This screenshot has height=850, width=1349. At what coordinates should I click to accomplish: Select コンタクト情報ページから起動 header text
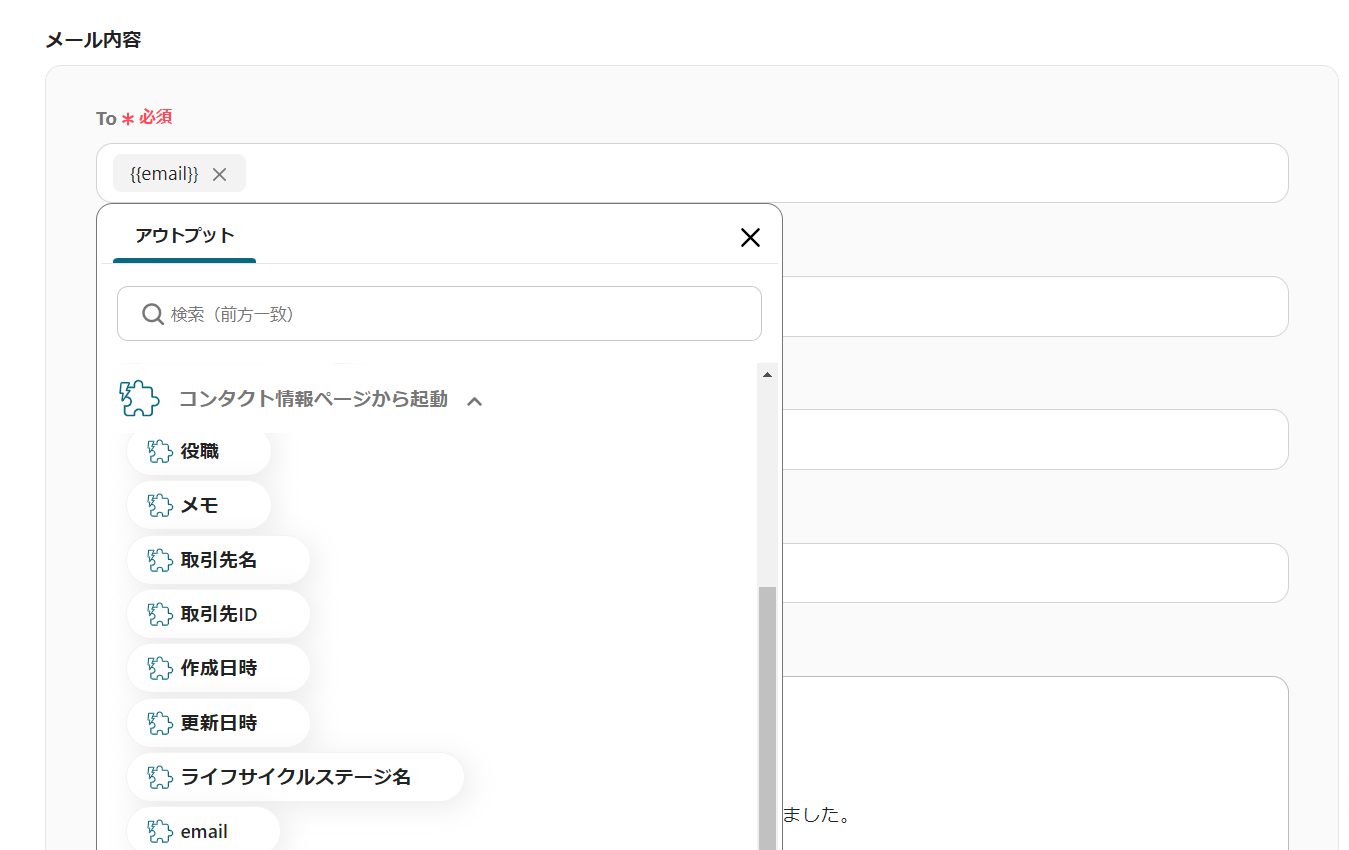(x=313, y=399)
